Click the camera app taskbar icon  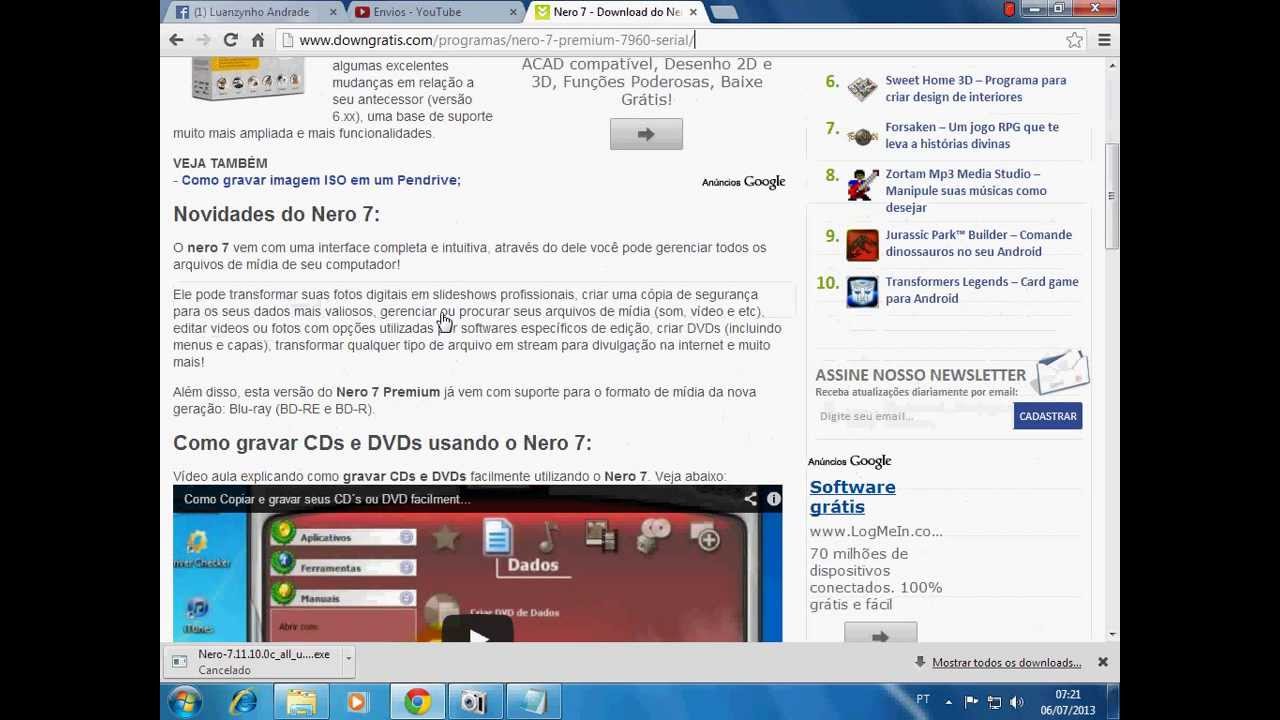[x=474, y=702]
